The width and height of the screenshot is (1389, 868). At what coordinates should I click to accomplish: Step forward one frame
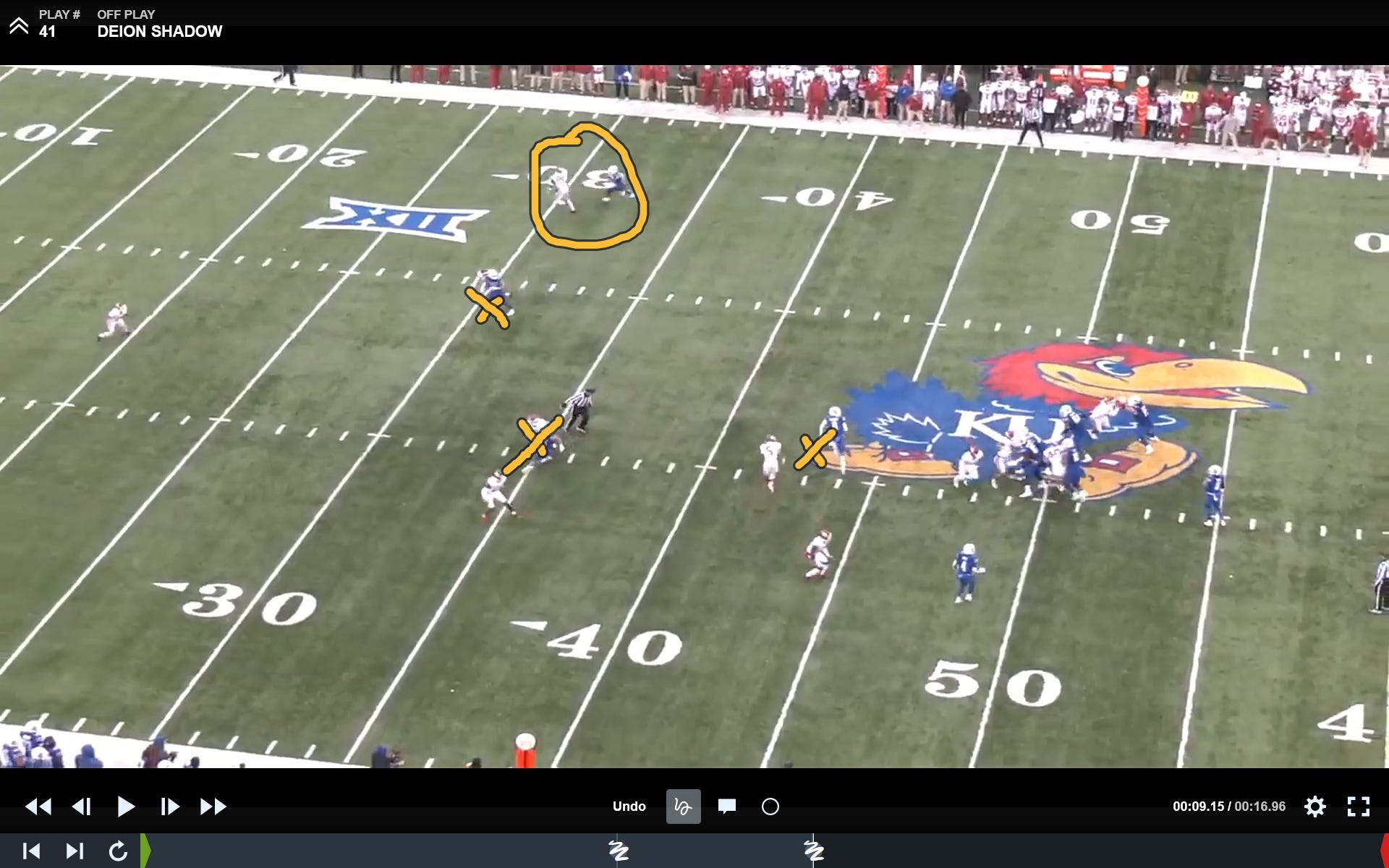[x=170, y=807]
